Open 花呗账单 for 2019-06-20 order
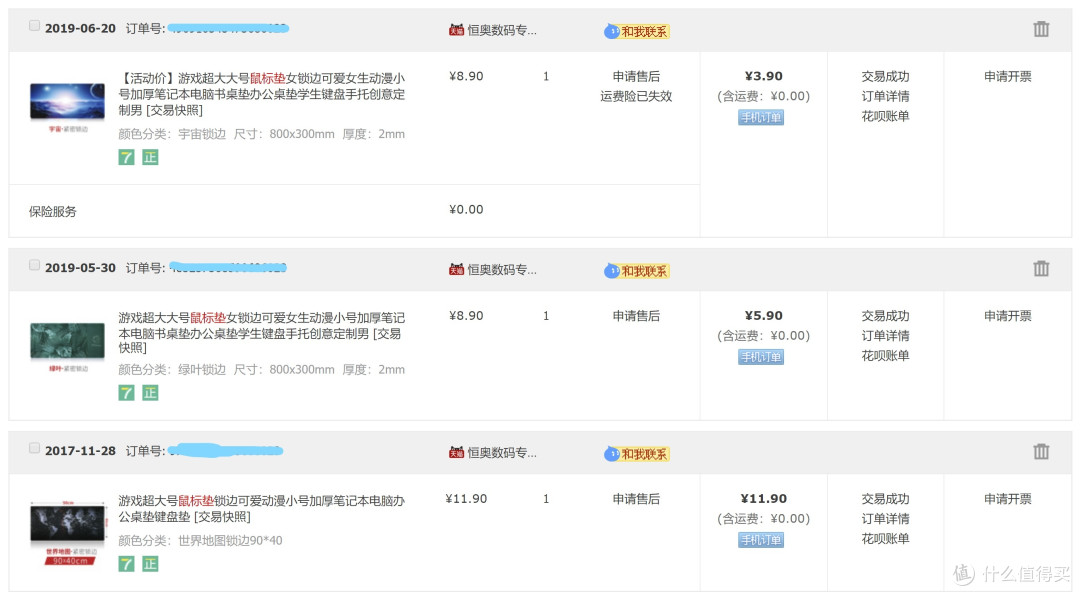1080x596 pixels. point(886,116)
